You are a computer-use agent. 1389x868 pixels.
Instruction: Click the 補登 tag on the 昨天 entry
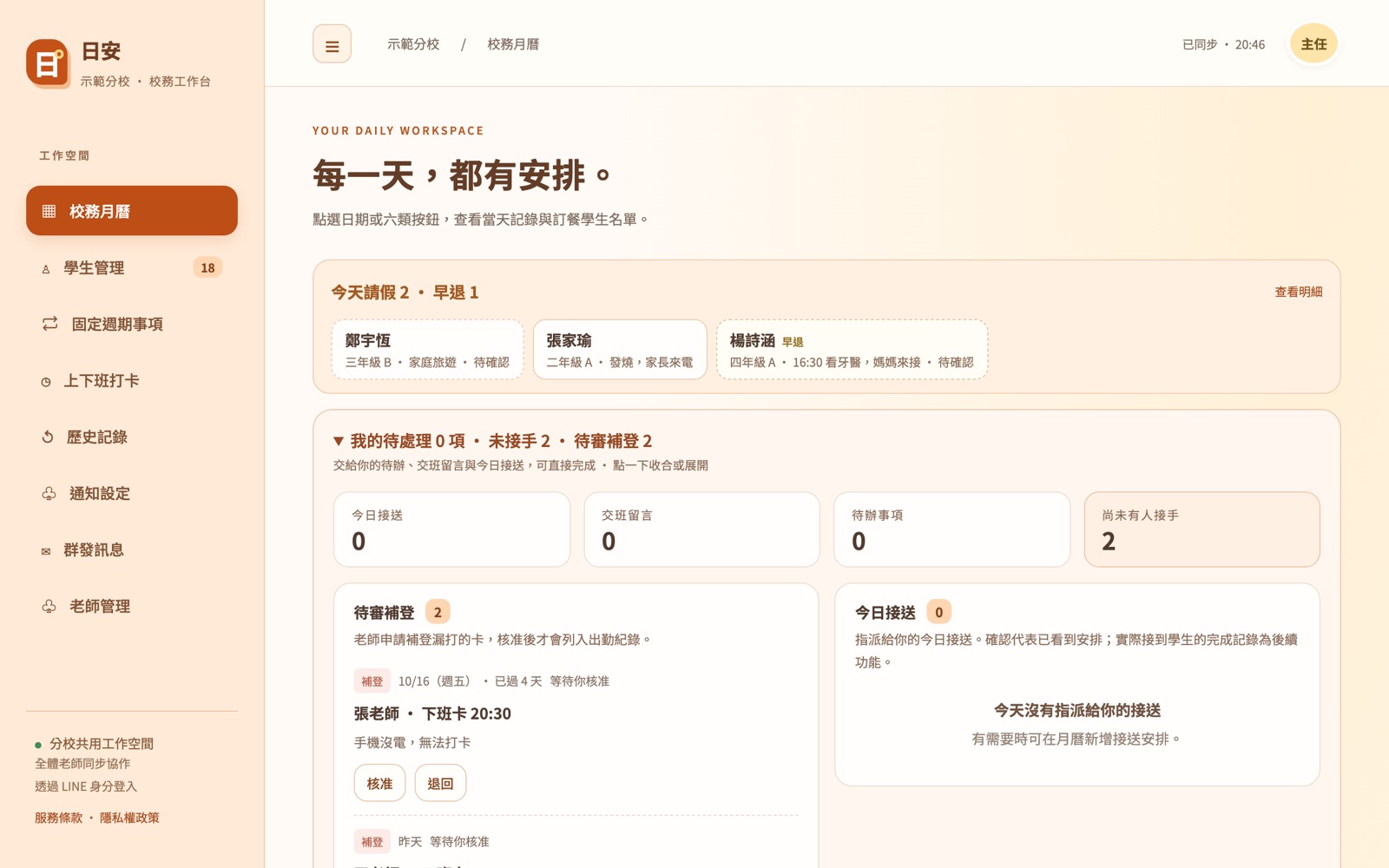(x=372, y=841)
